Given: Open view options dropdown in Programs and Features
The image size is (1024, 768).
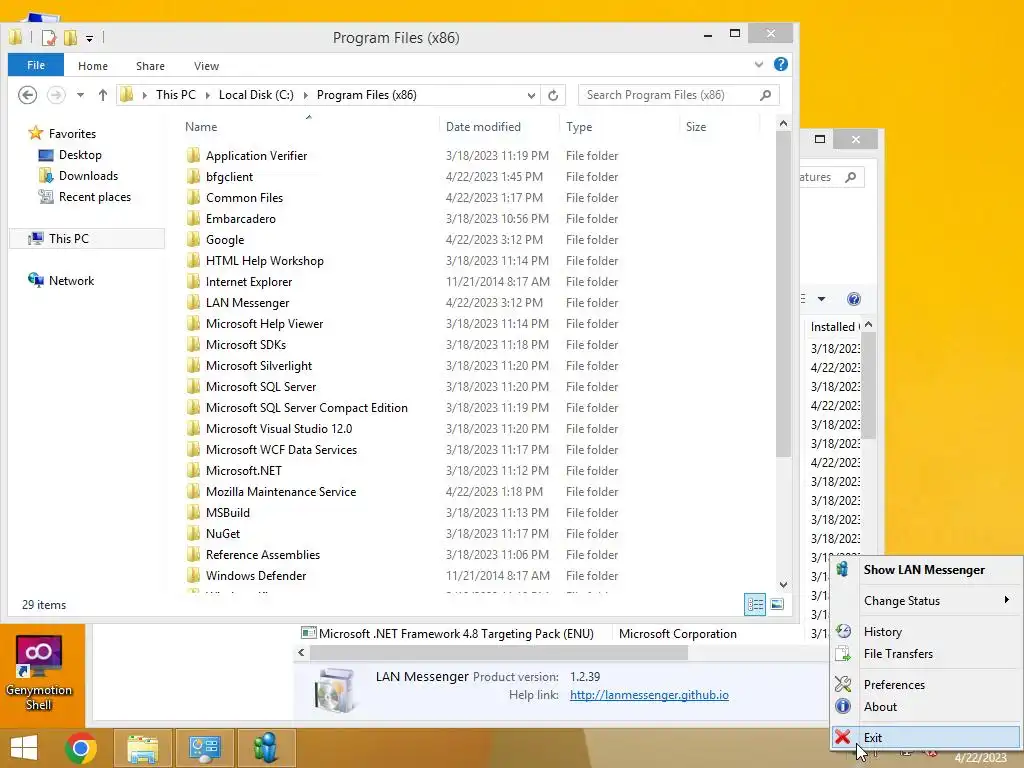Looking at the screenshot, I should click(x=822, y=299).
